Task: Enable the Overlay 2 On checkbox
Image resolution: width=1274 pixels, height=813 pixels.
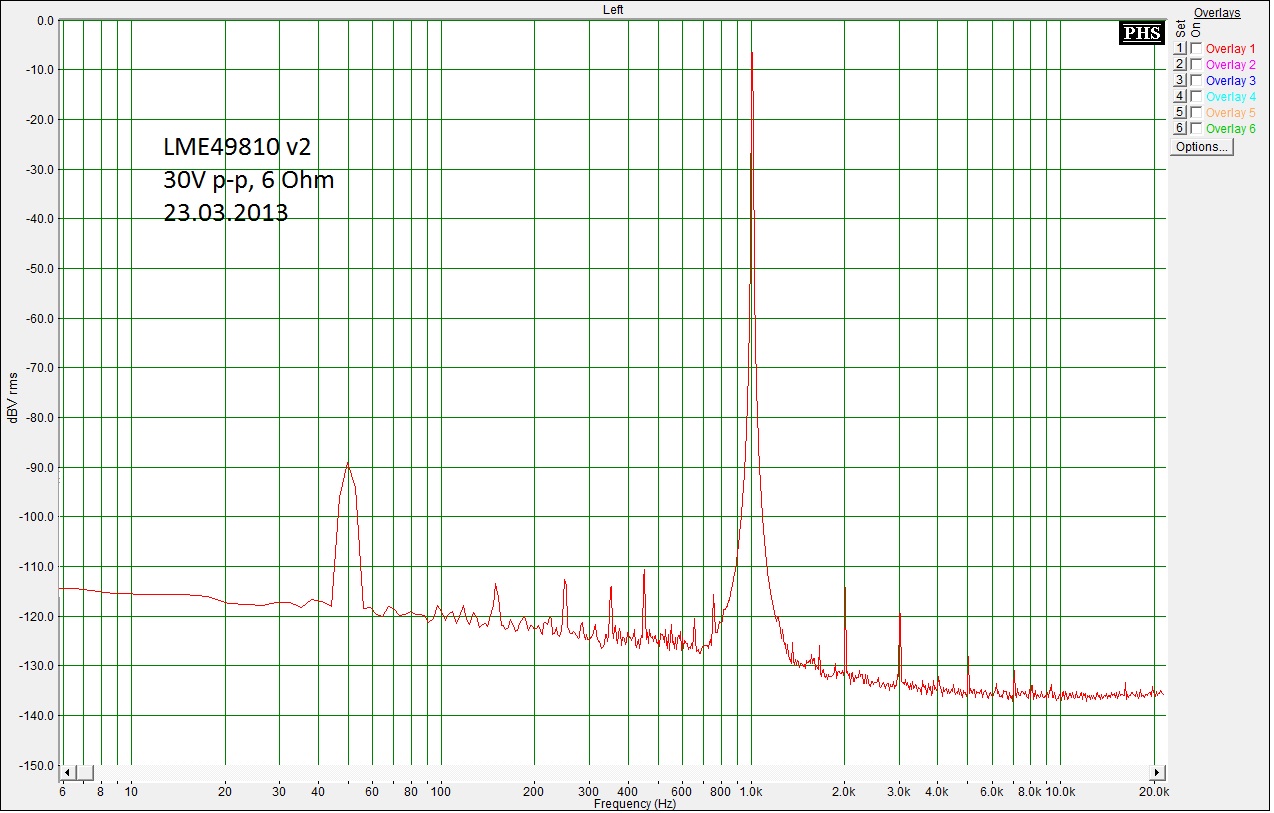Action: [1196, 65]
